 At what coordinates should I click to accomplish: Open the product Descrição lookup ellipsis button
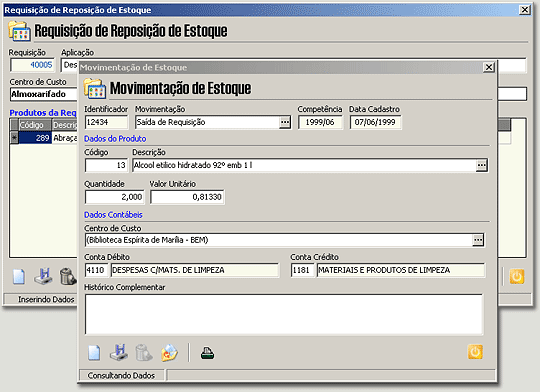coord(481,165)
